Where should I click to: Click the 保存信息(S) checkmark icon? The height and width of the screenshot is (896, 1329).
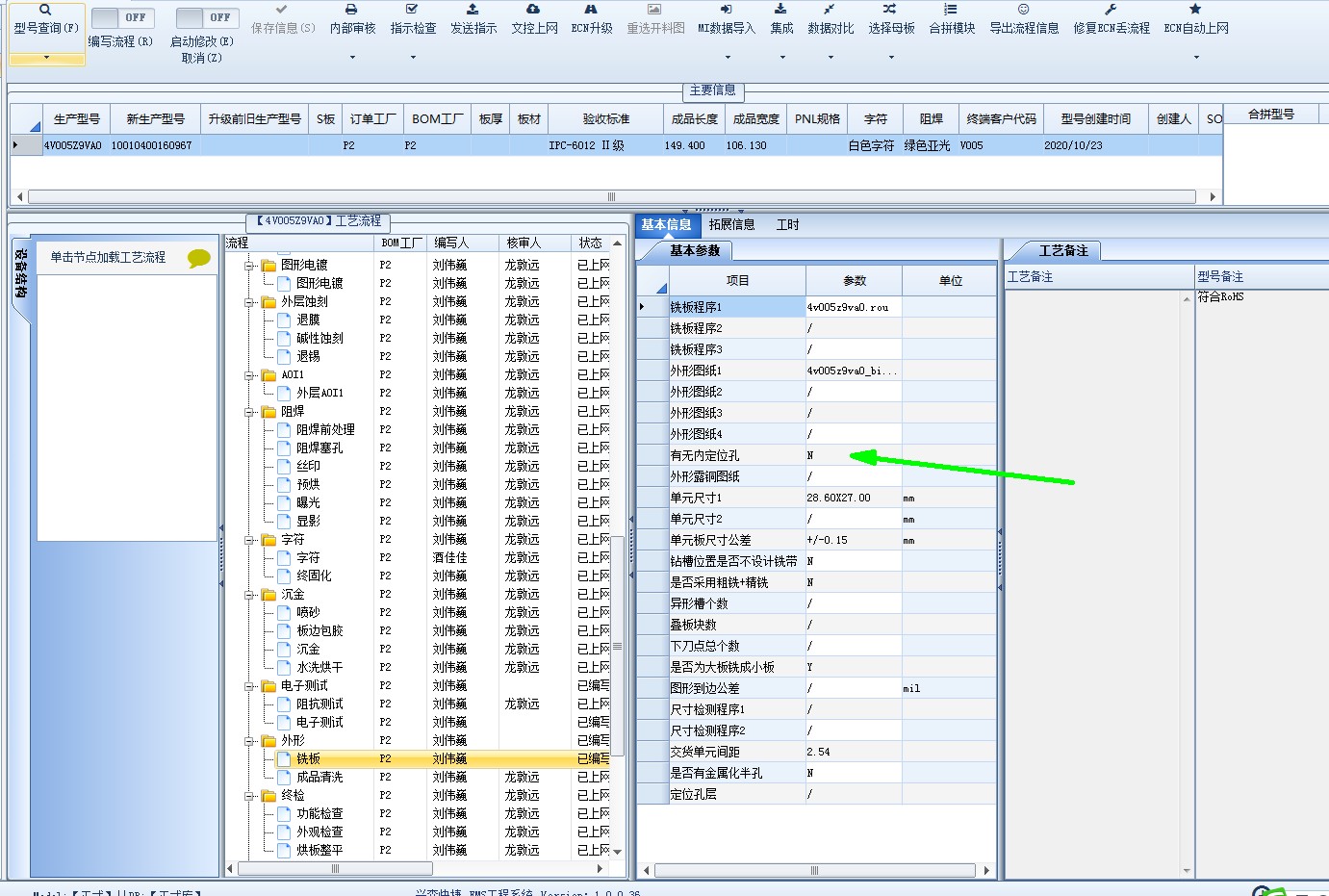coord(281,9)
